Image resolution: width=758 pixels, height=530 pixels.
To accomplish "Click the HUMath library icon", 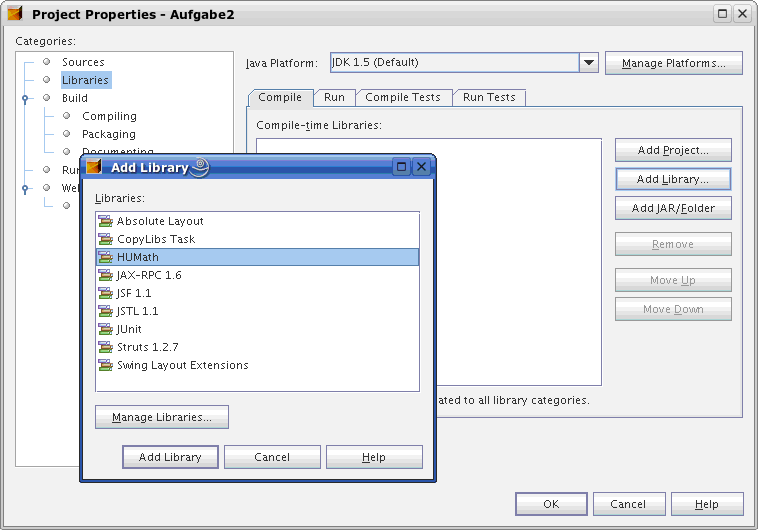I will tap(105, 257).
